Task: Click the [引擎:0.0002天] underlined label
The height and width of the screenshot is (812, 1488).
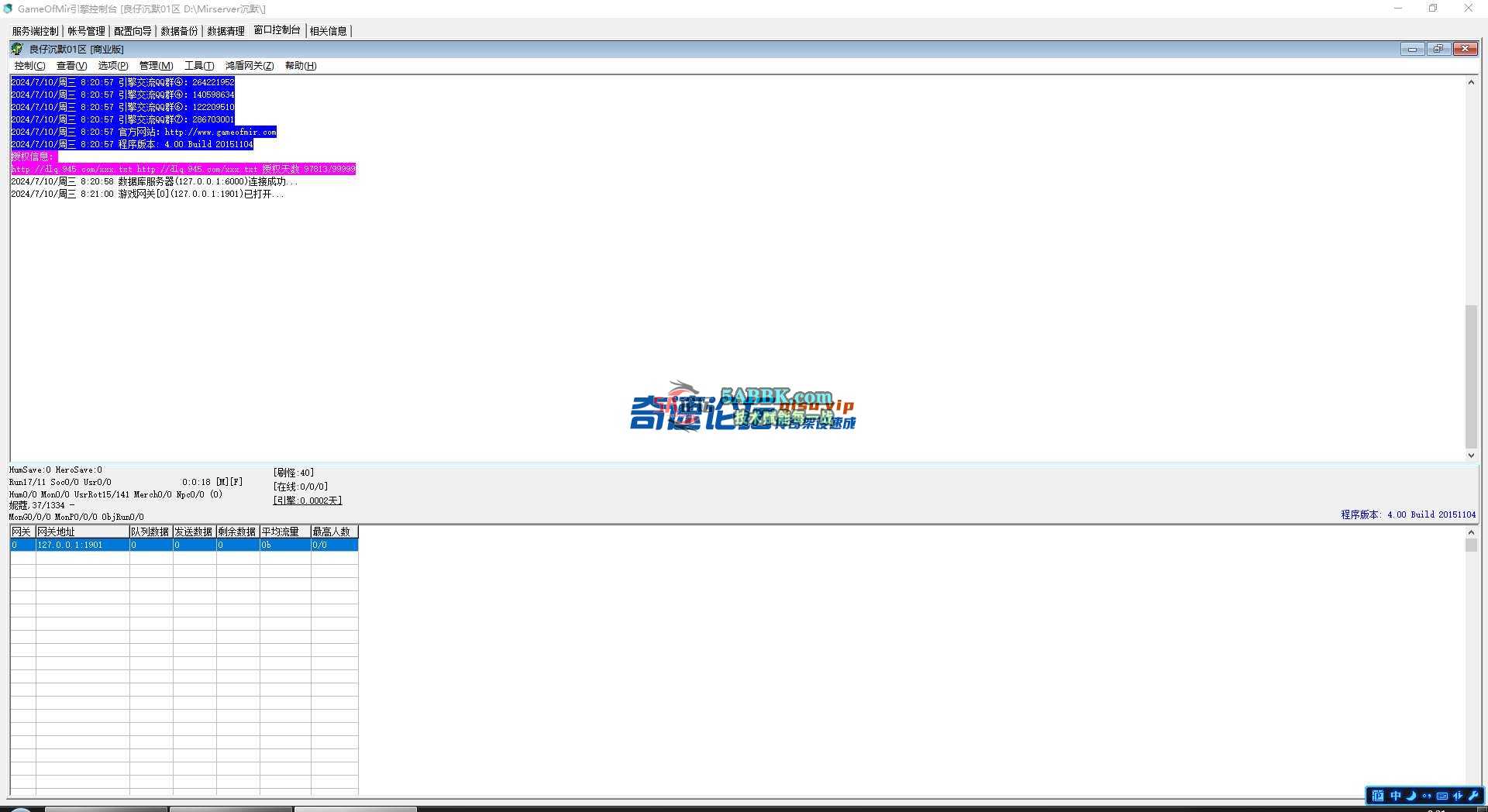Action: pyautogui.click(x=308, y=501)
